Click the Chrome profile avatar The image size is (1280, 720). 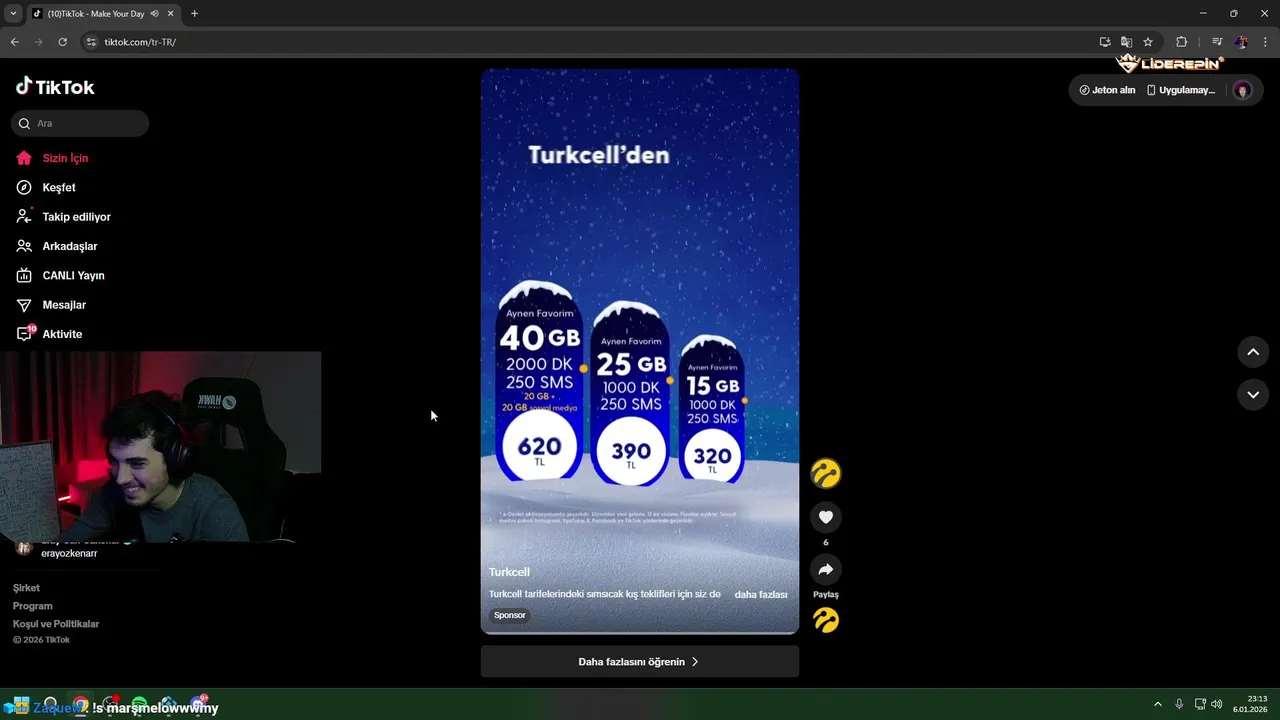pyautogui.click(x=1241, y=42)
